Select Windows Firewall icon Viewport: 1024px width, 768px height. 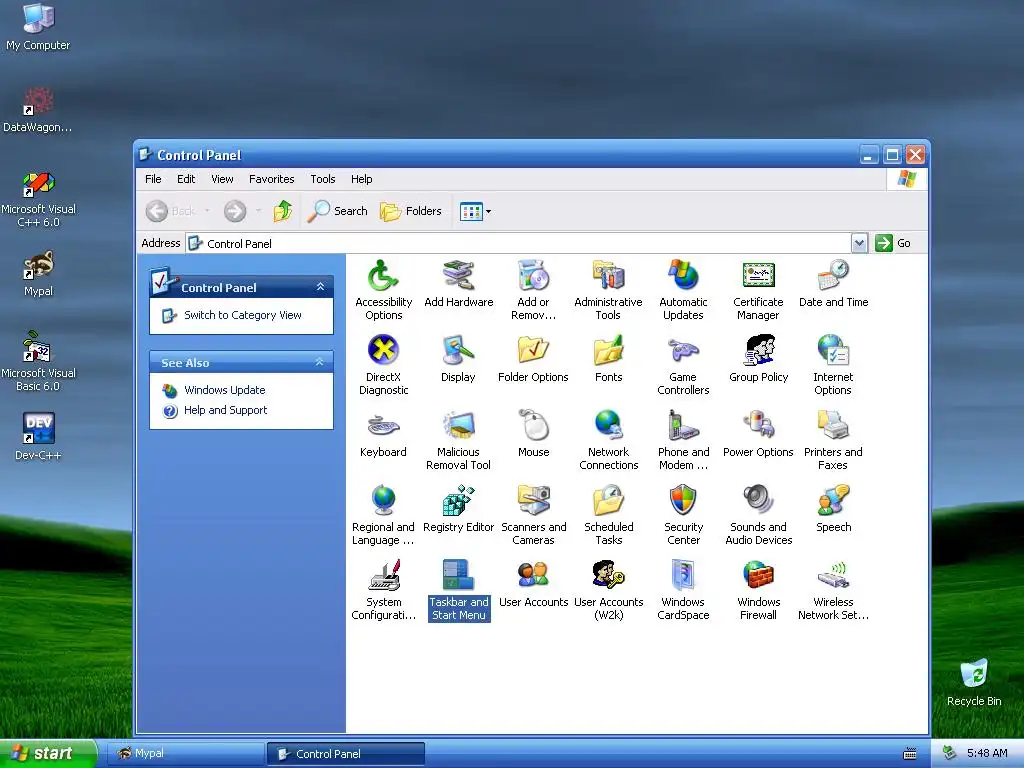pyautogui.click(x=758, y=576)
